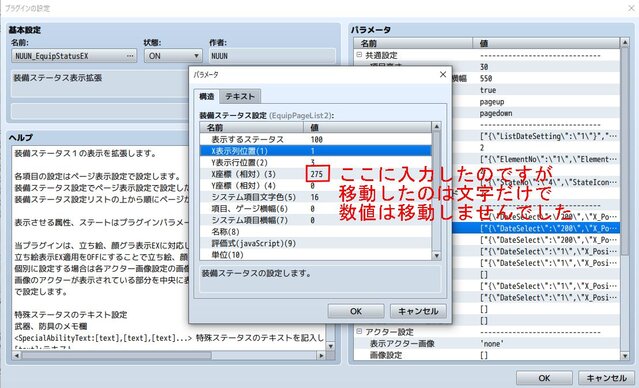Select the 評価式(javaScript)(9) row

[x=315, y=243]
